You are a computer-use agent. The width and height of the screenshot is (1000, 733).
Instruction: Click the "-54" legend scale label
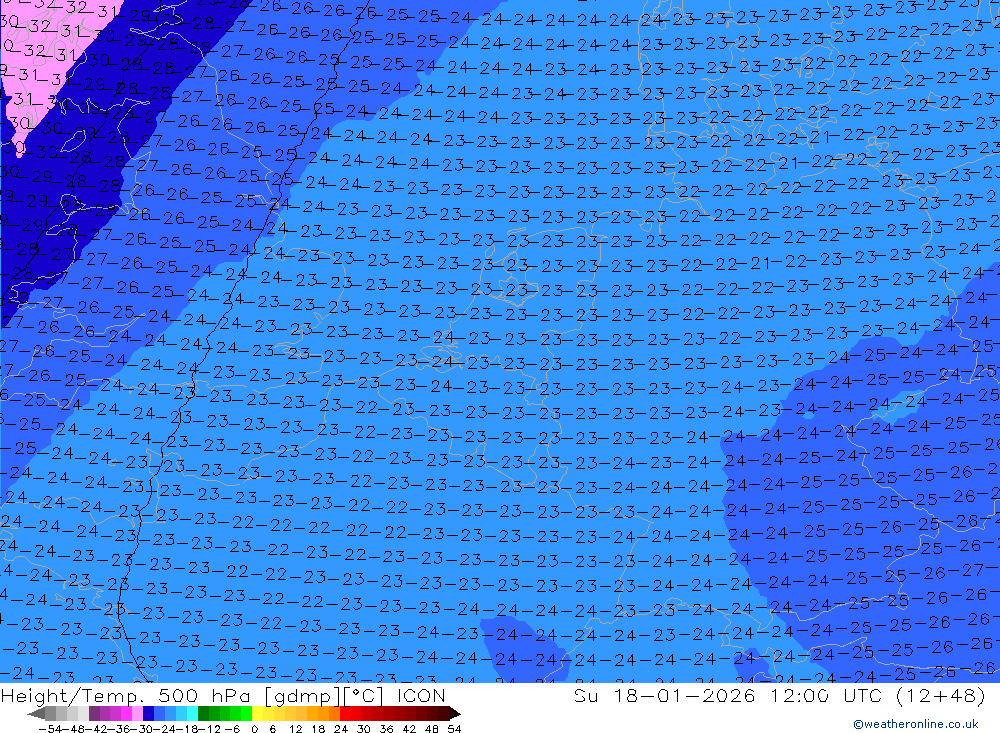click(50, 729)
